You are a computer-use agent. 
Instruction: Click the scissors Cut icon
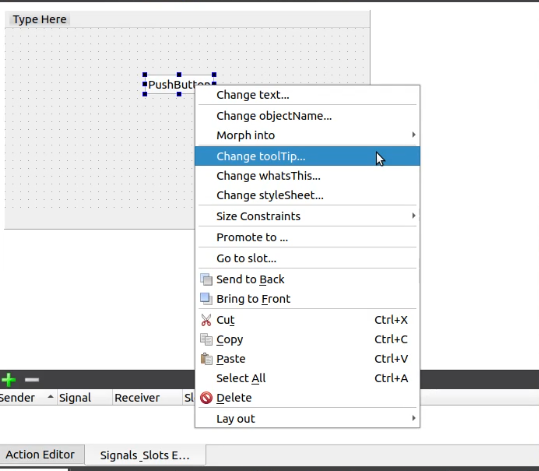pos(206,320)
